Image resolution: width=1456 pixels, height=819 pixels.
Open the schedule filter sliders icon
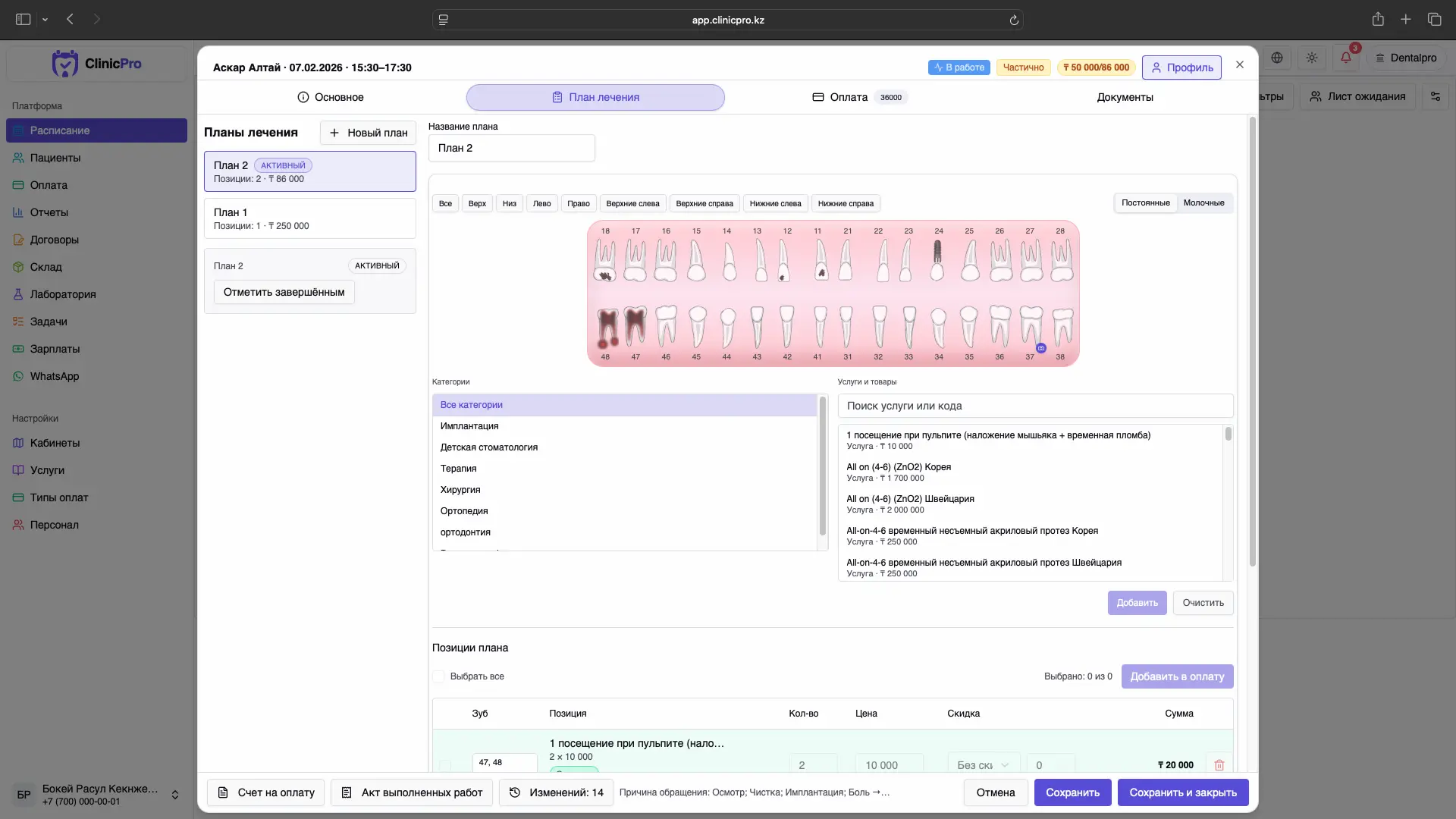click(x=1436, y=96)
